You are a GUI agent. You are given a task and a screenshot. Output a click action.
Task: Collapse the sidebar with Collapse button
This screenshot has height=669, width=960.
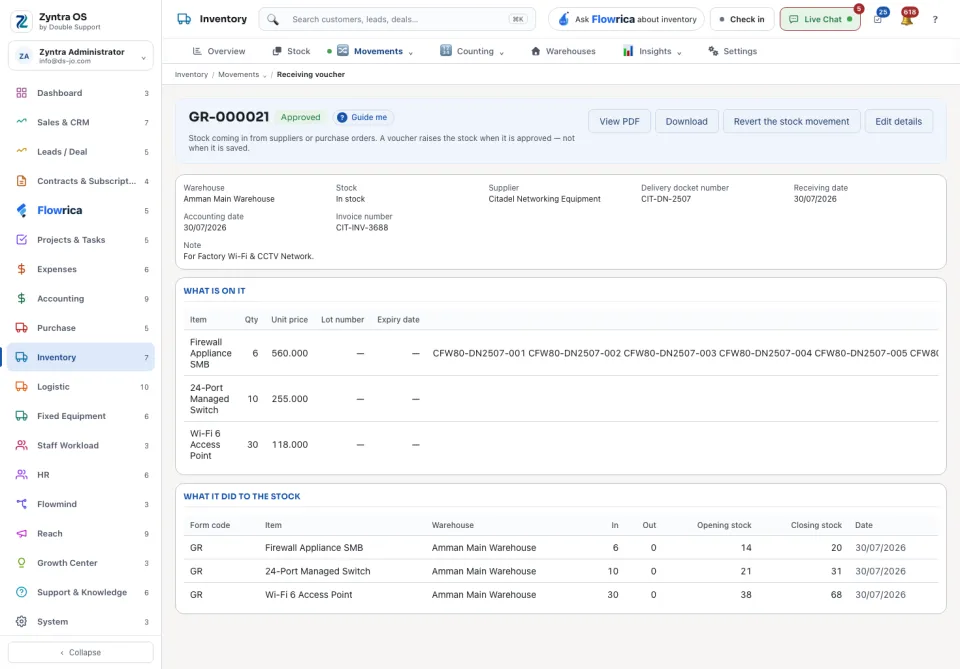[81, 652]
